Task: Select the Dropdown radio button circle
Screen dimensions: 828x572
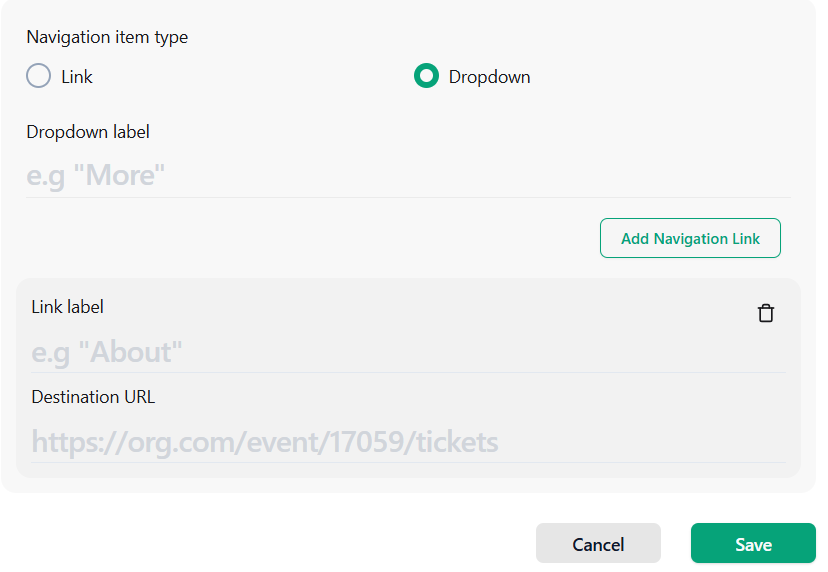Action: tap(426, 76)
